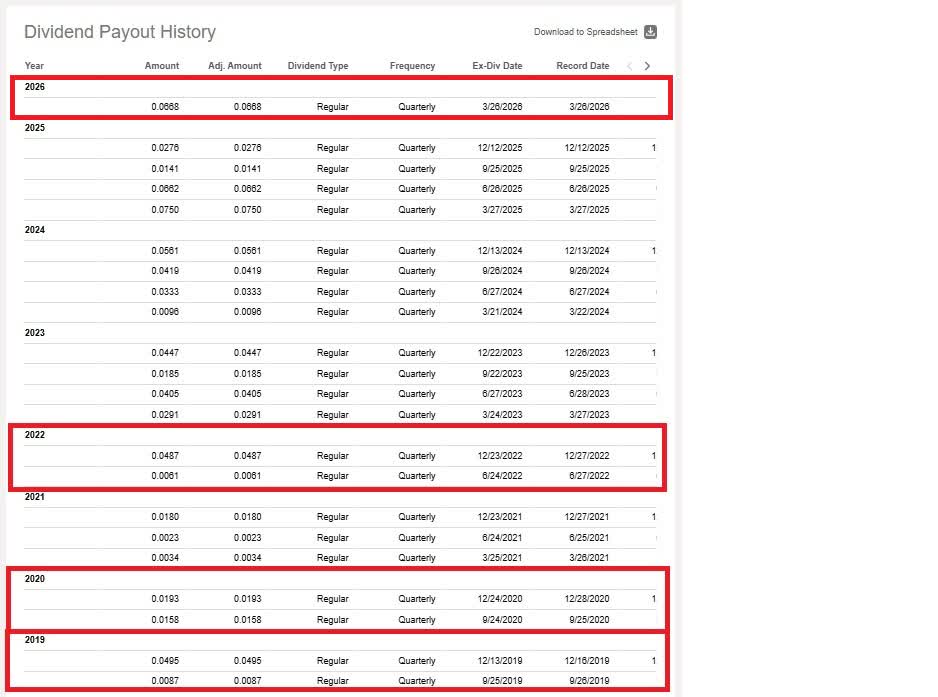The image size is (938, 697).
Task: Click amount 0.0487 in Amount column
Action: 165,456
